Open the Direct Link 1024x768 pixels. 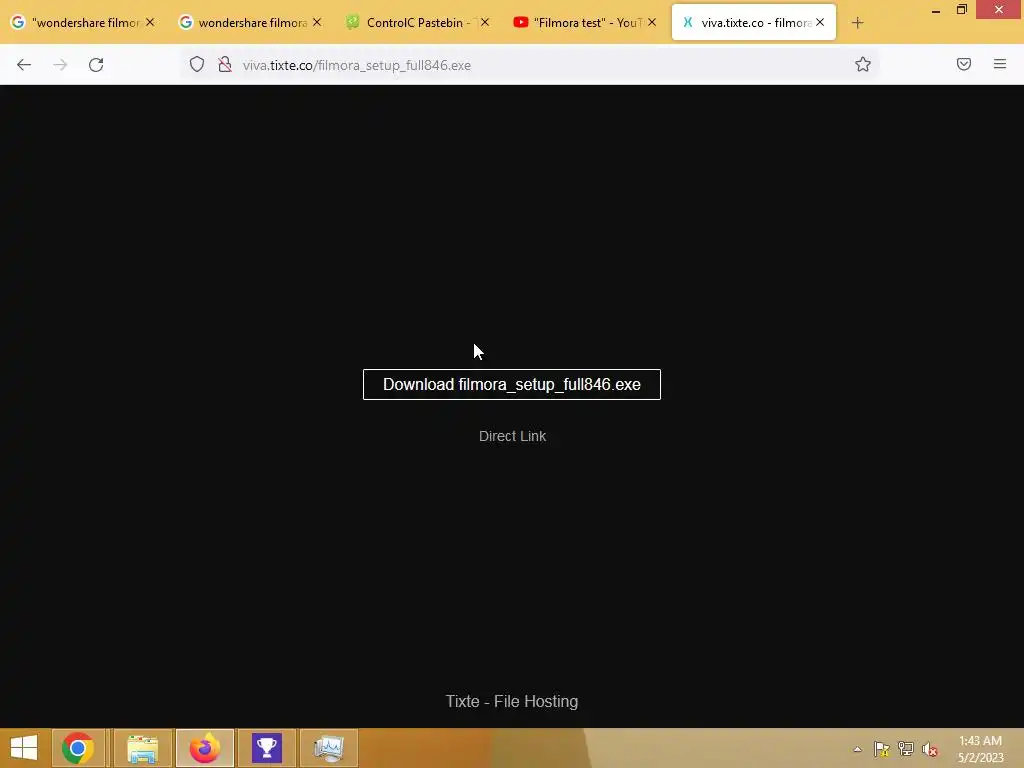click(512, 436)
